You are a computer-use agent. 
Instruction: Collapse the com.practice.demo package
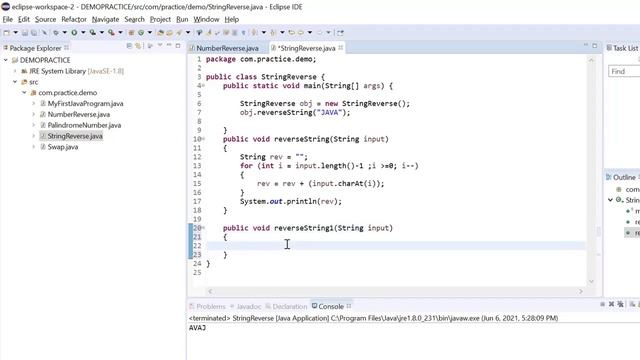point(24,93)
